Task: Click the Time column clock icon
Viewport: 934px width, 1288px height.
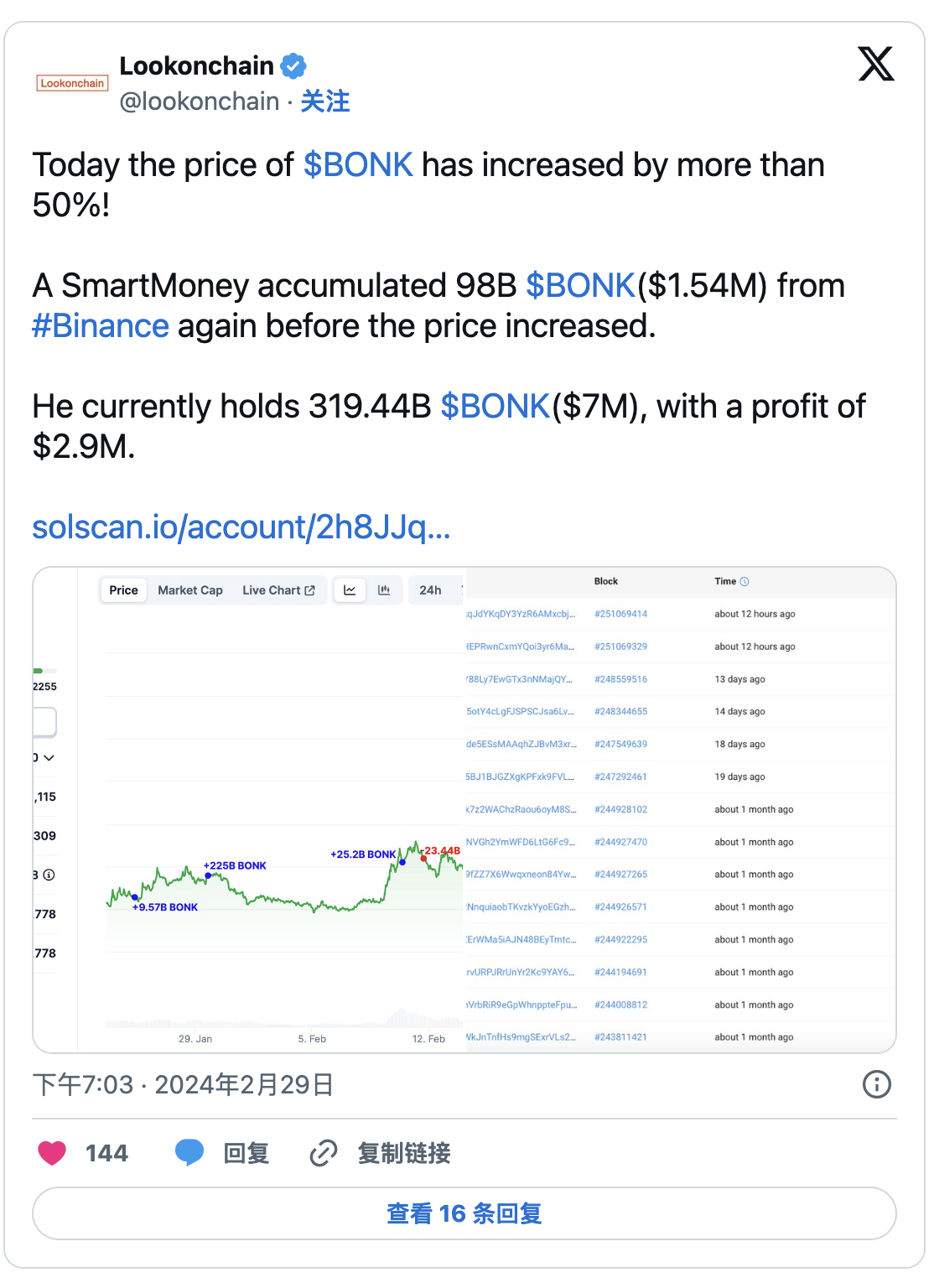Action: [x=745, y=581]
